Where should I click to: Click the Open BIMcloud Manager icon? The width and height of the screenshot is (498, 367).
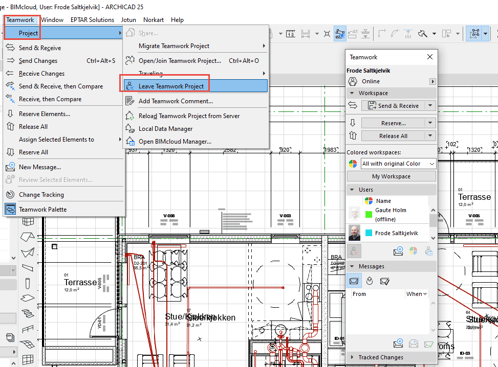click(x=130, y=141)
